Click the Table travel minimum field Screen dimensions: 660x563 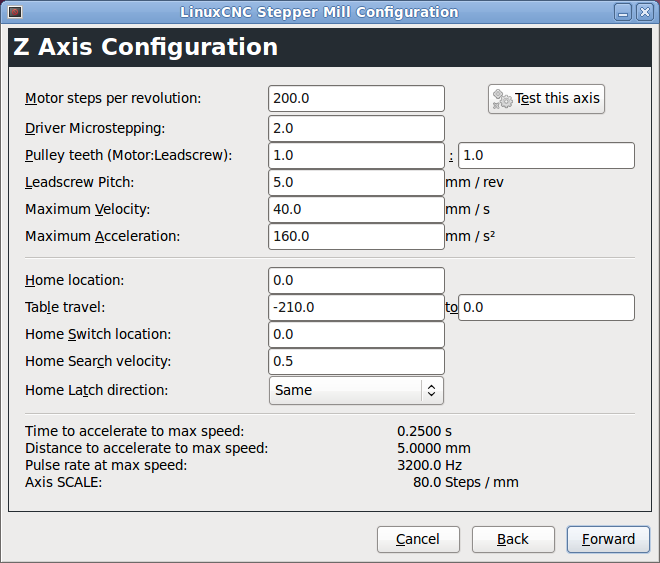coord(356,308)
